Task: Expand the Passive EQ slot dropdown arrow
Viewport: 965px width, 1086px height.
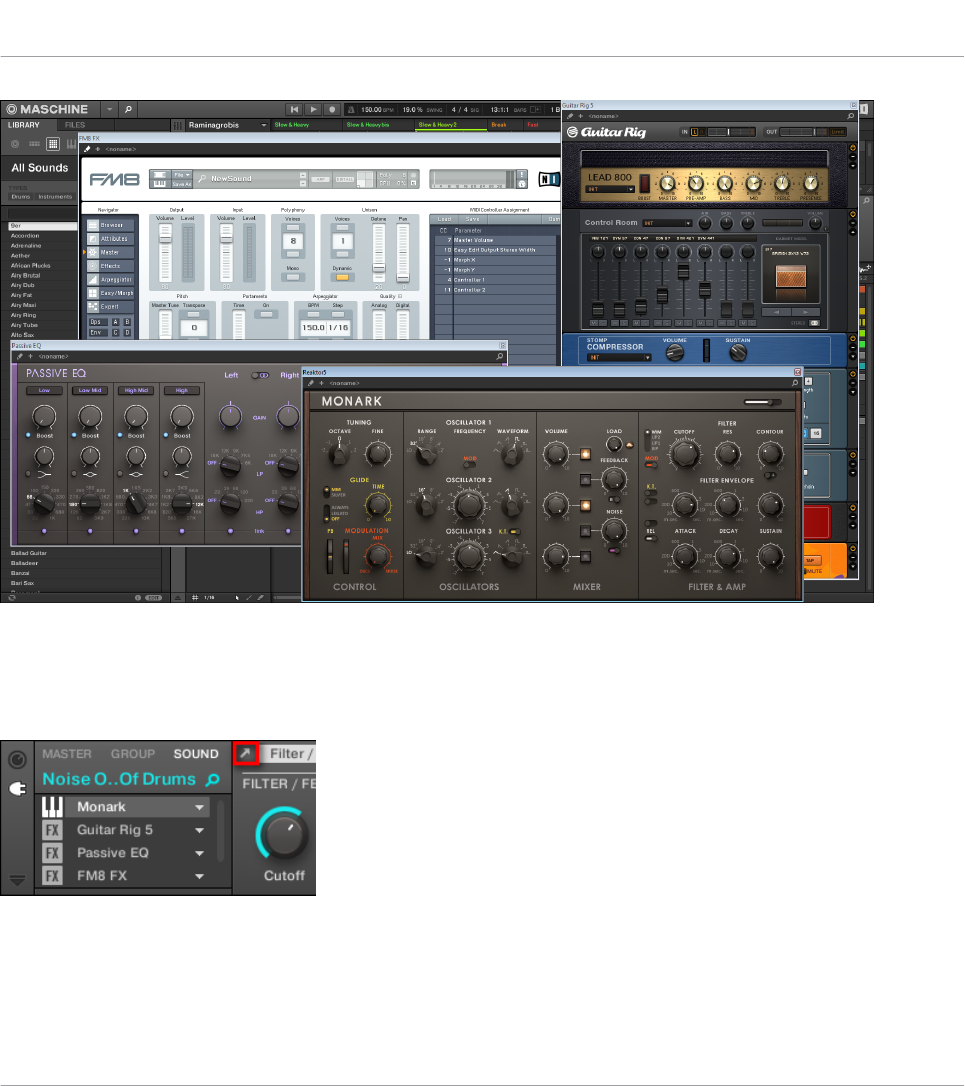Action: 200,854
